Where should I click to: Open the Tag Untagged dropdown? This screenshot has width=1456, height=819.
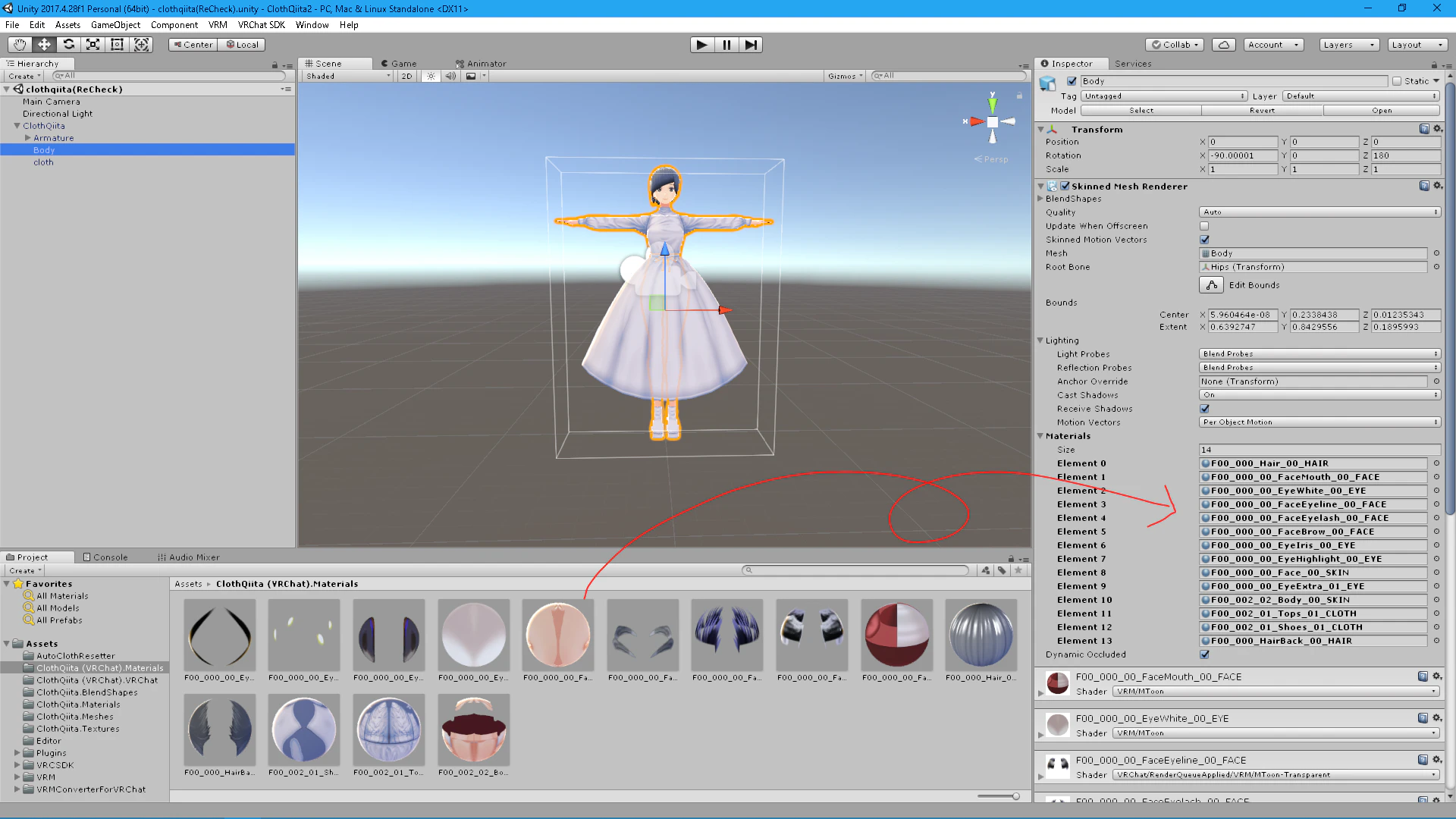(x=1164, y=96)
